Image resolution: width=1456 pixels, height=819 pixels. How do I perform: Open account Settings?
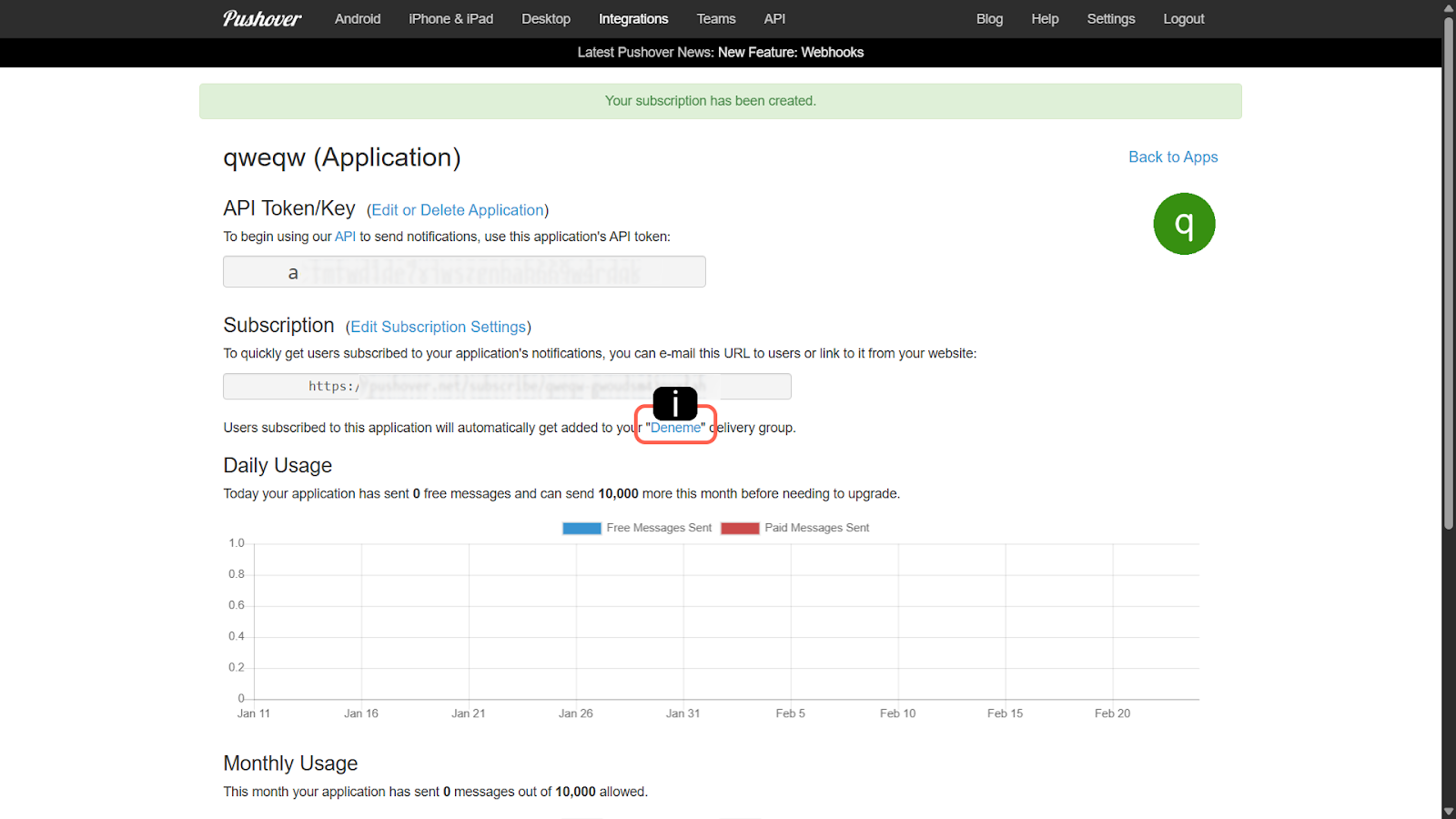click(x=1111, y=19)
